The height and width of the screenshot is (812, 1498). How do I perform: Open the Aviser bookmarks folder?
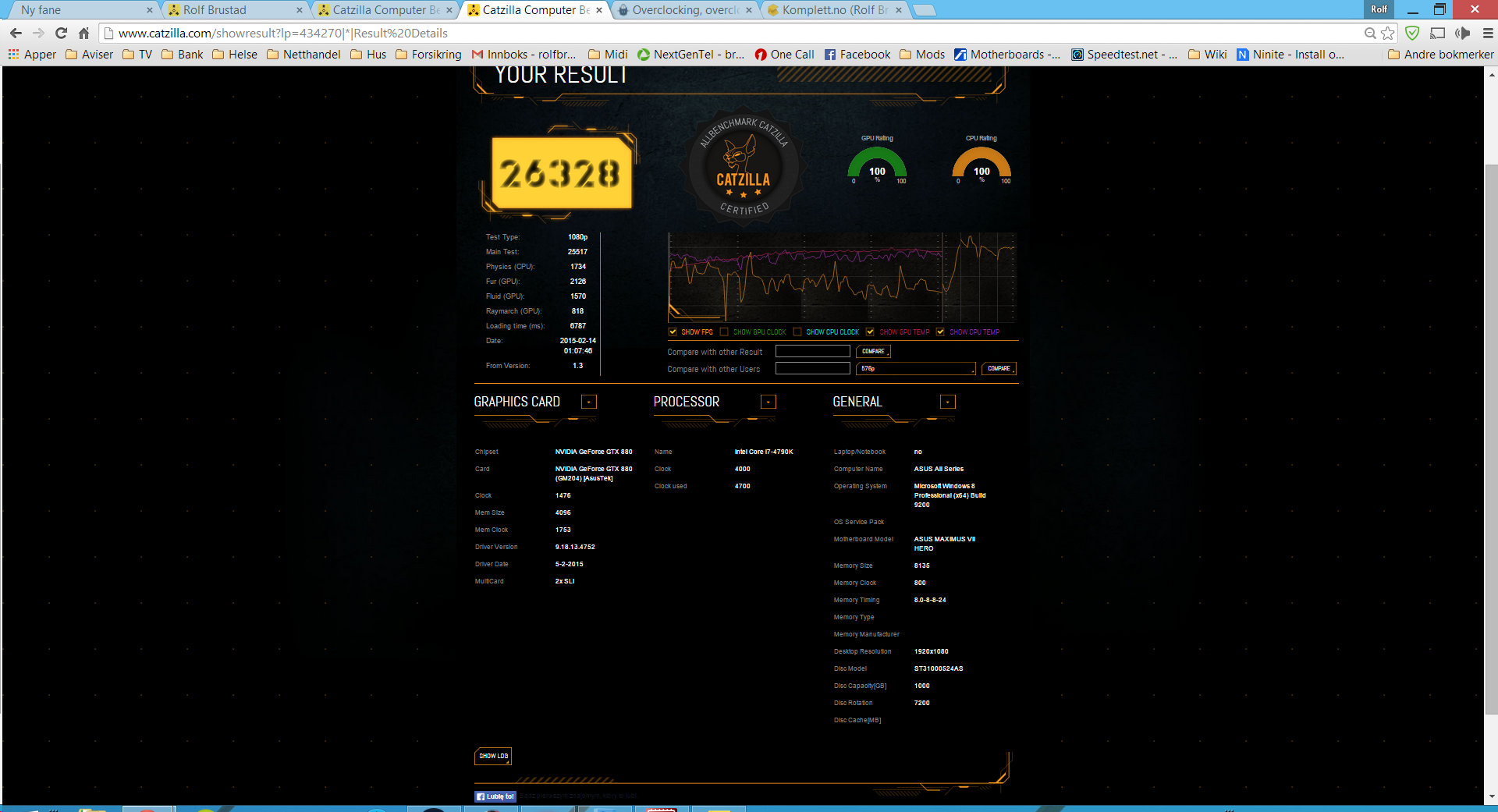90,55
